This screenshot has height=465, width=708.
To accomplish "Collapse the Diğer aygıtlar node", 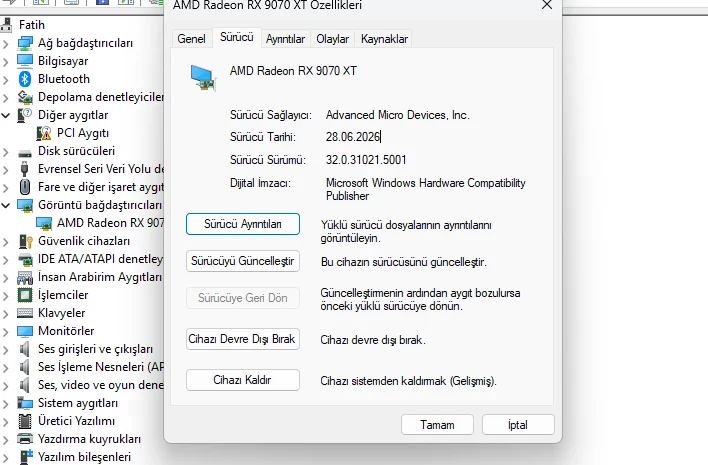I will tap(6, 116).
